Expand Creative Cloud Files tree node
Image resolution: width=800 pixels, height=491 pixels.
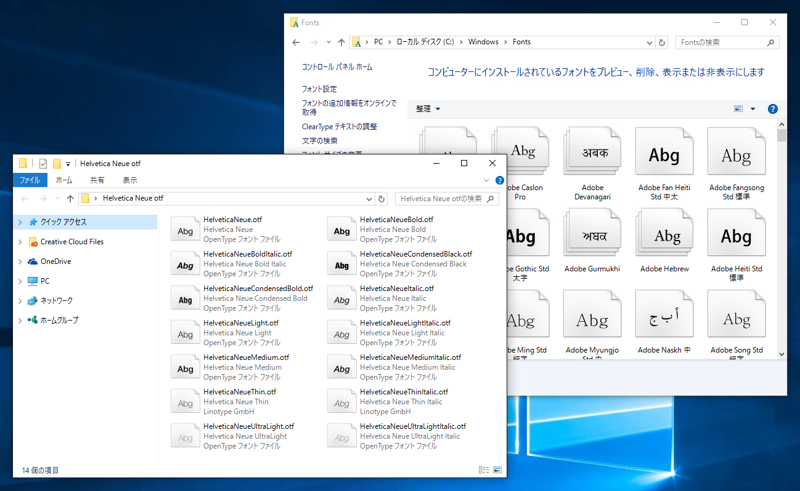coord(20,242)
